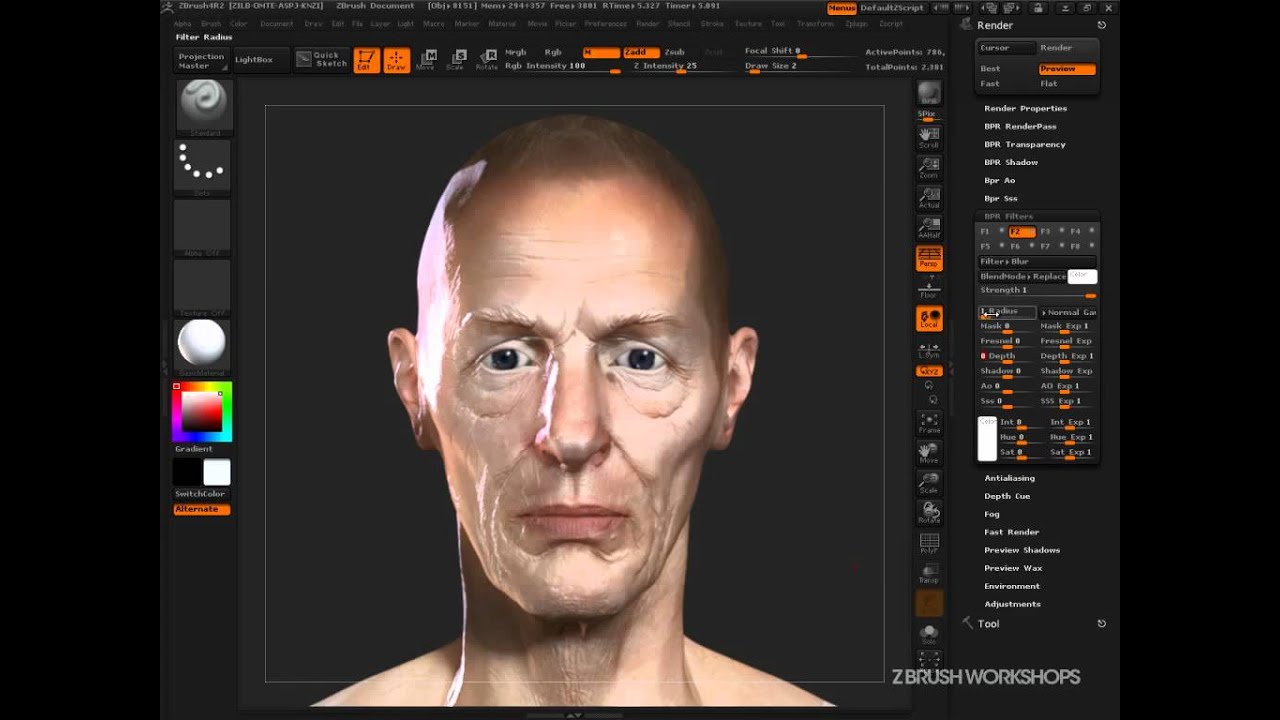The height and width of the screenshot is (720, 1280).
Task: Pick a color in the color picker square
Action: click(x=201, y=411)
